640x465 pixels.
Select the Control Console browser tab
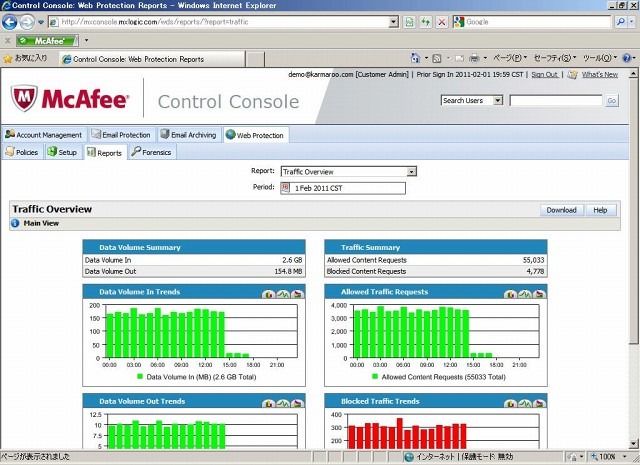tap(152, 59)
